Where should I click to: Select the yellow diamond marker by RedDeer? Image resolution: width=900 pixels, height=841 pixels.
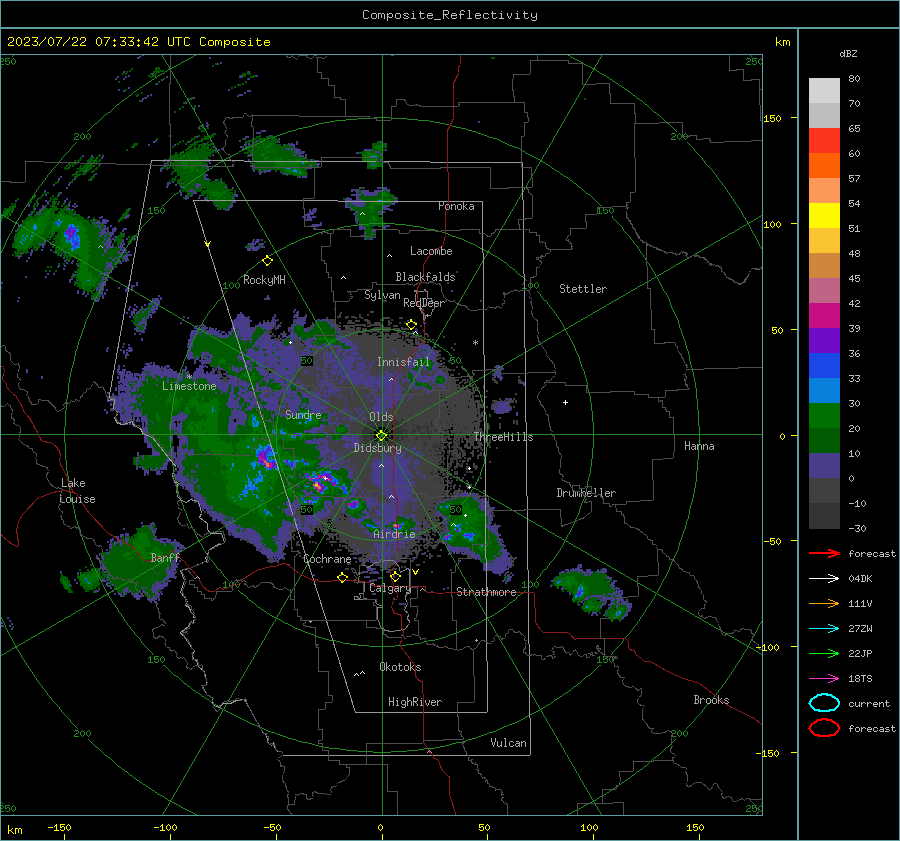click(x=411, y=325)
